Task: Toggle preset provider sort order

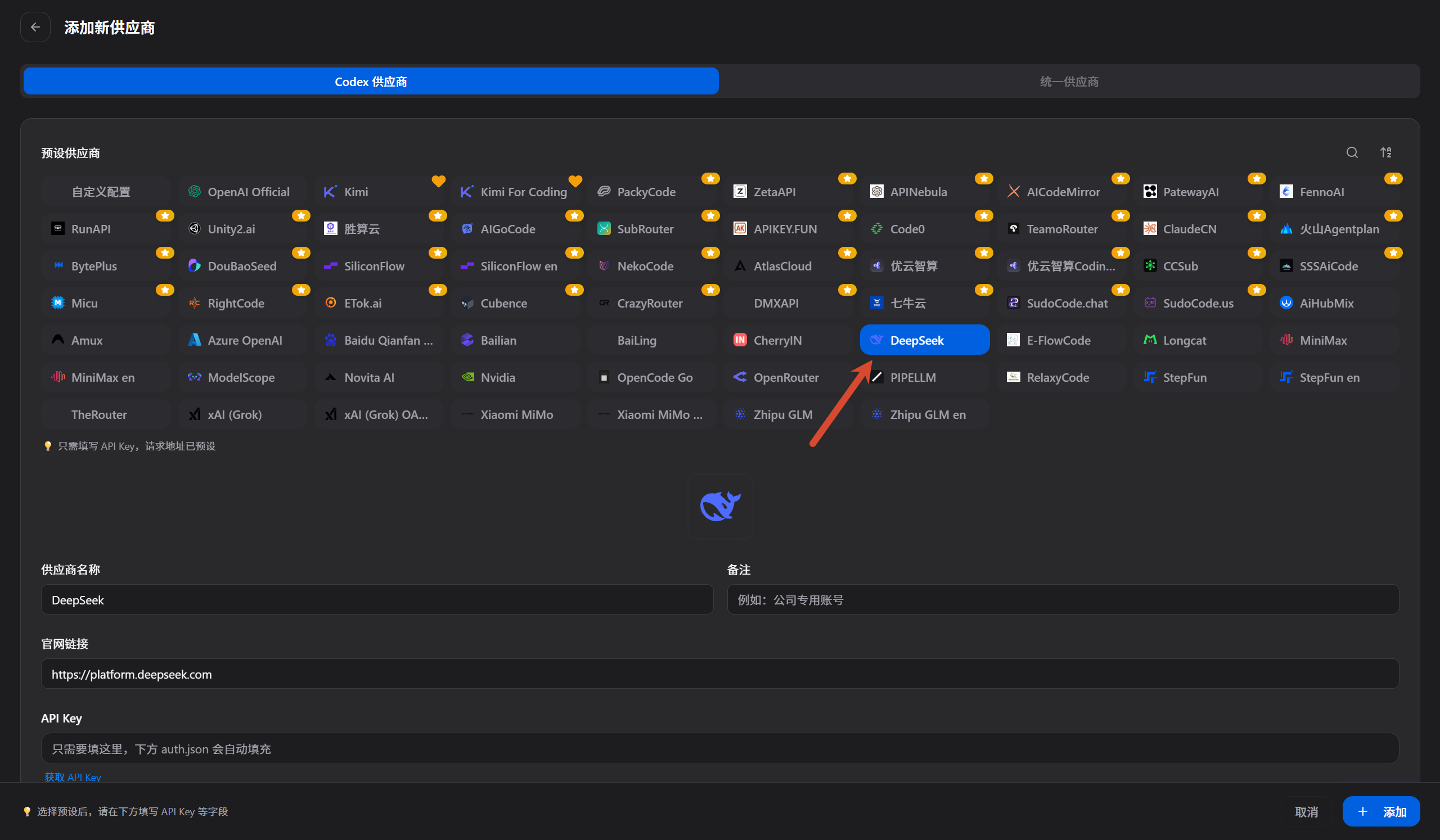Action: click(1385, 152)
